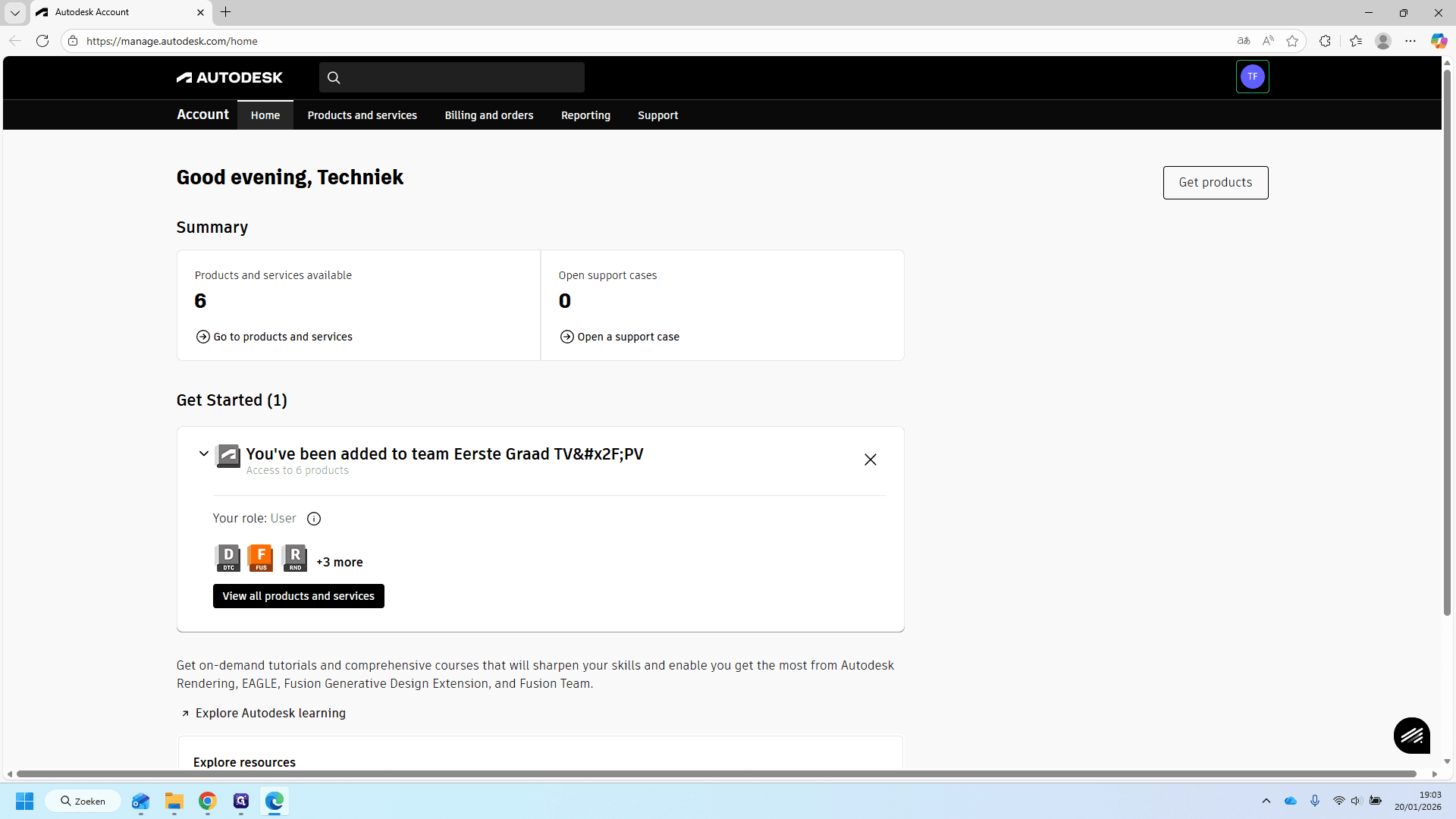
Task: Click the browser refresh icon
Action: (x=42, y=41)
